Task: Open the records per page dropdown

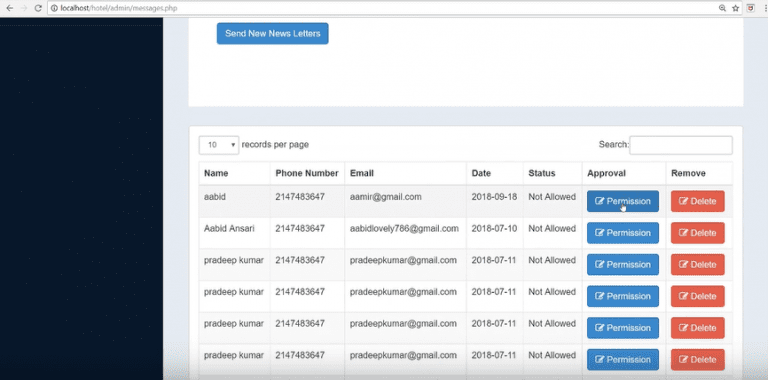Action: [x=219, y=145]
